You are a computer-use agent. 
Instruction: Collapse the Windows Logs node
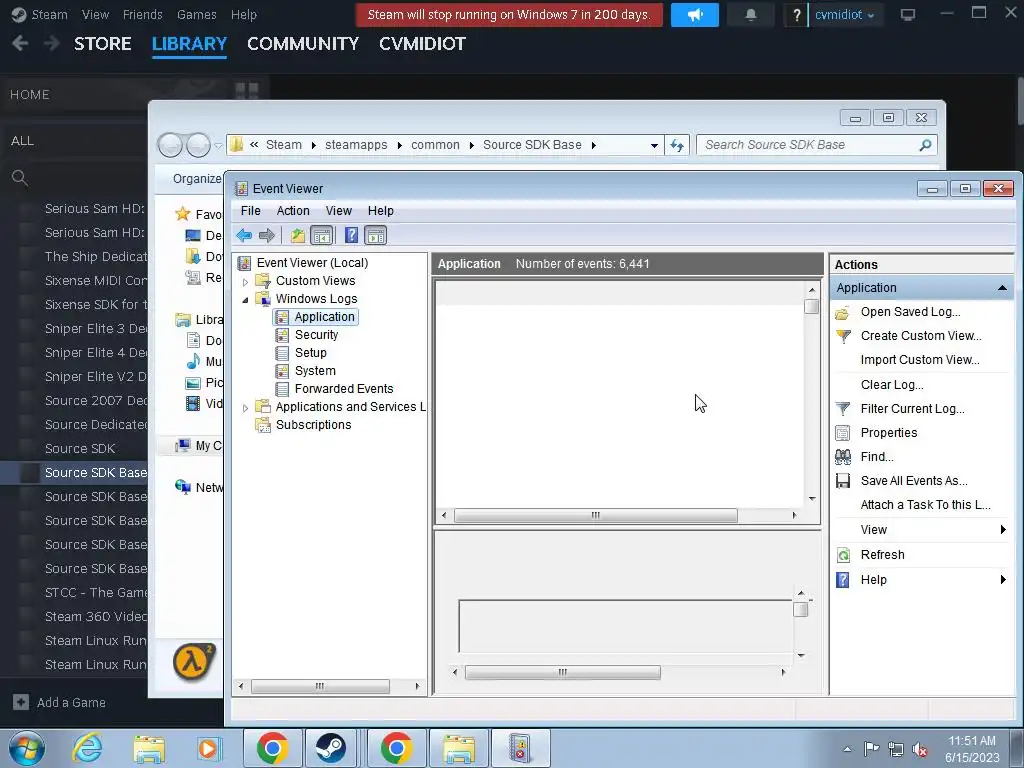[246, 300]
